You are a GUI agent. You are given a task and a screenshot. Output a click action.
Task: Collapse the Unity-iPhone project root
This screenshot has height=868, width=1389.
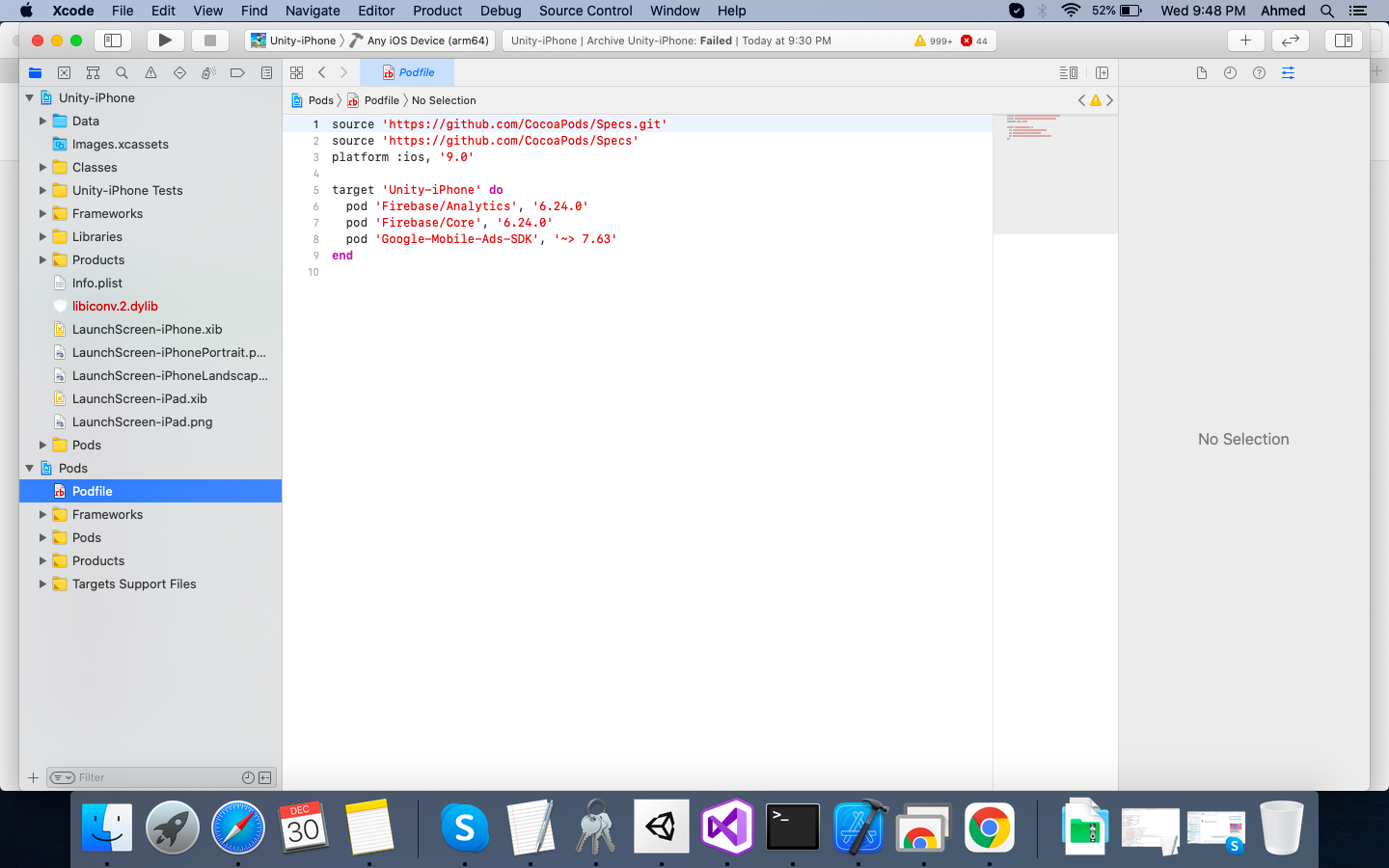pos(30,97)
